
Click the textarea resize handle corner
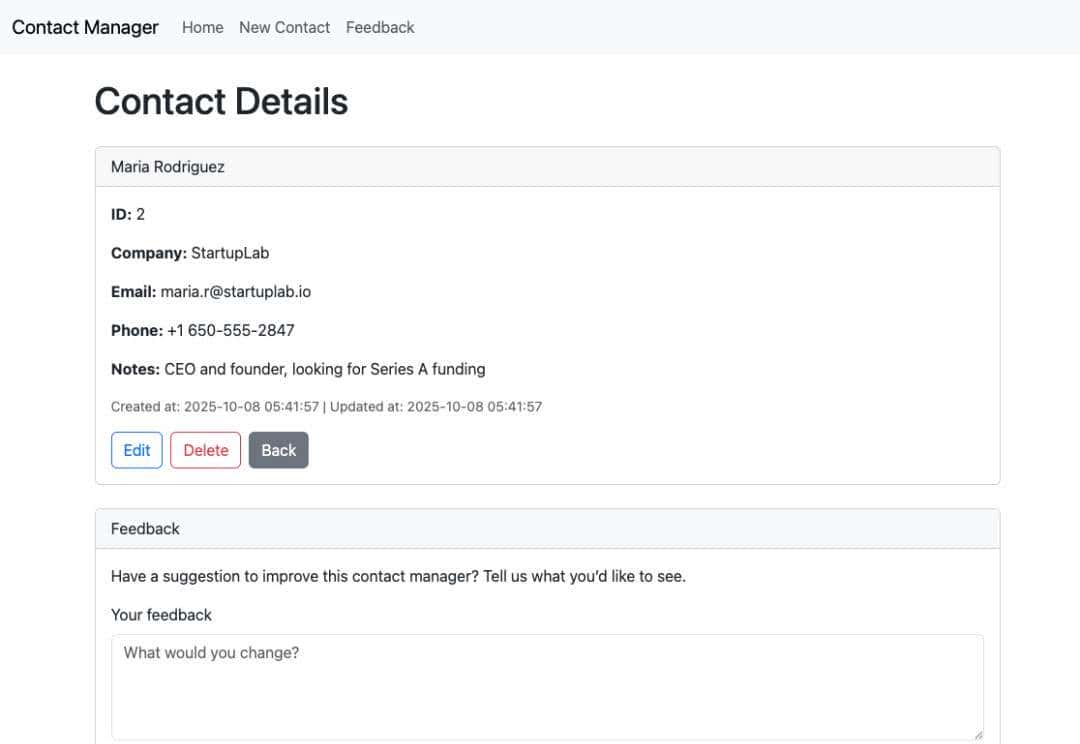pos(977,734)
